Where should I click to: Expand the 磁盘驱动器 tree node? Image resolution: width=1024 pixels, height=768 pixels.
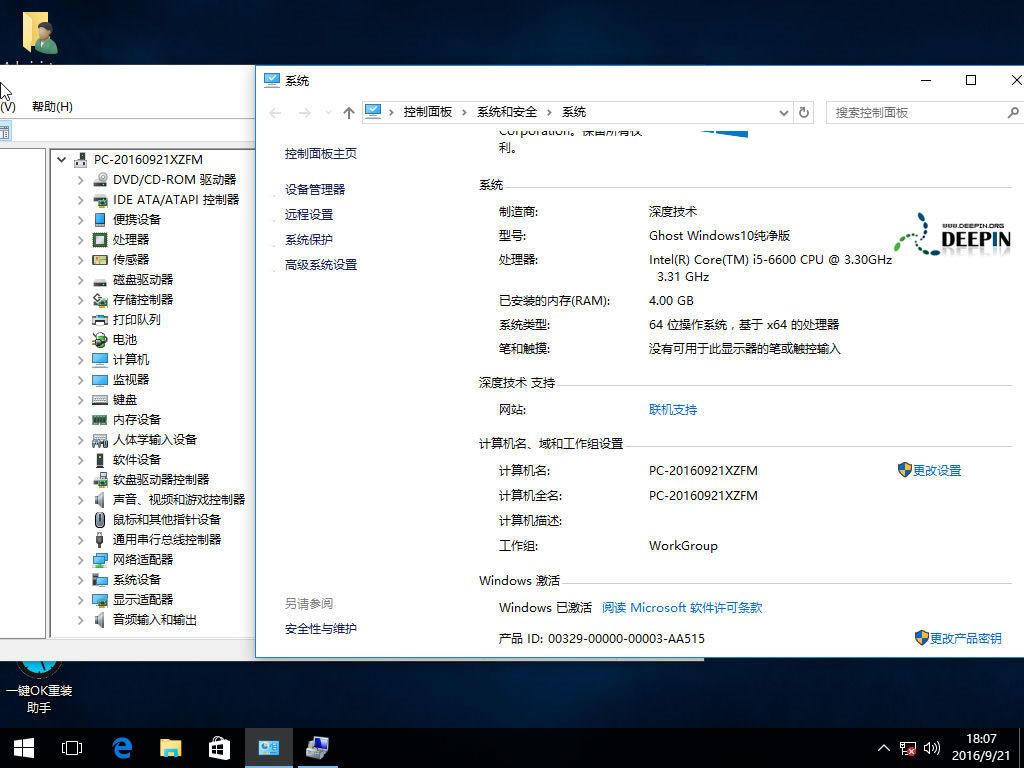79,279
